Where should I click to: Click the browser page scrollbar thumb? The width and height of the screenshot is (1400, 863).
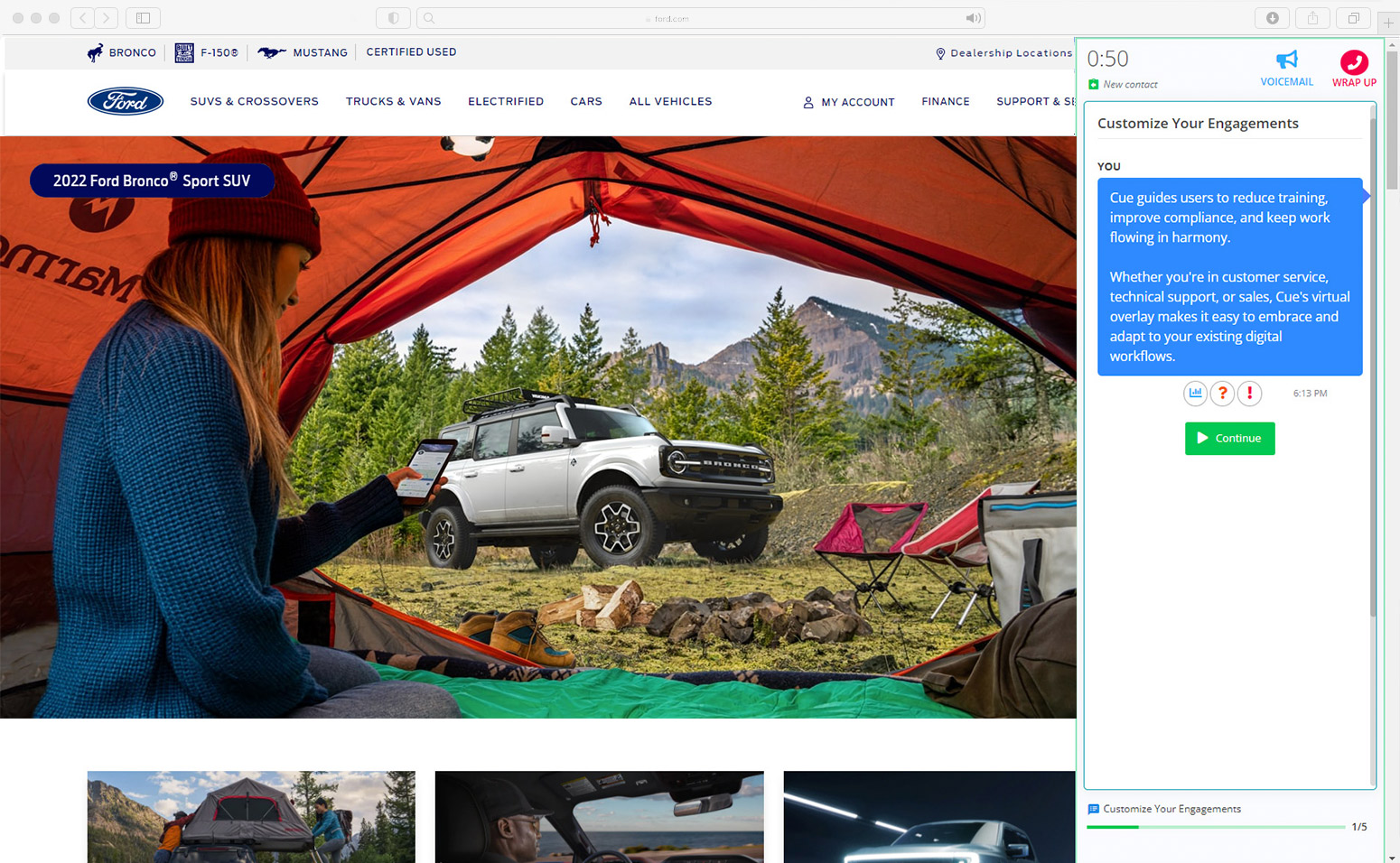click(1392, 119)
